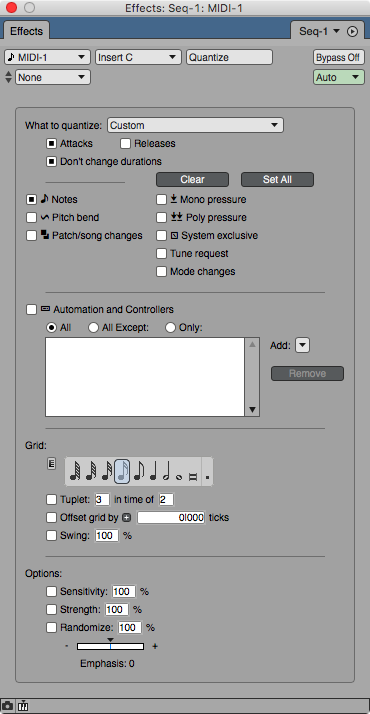Select the 64th note grid value
Screen dimensions: 370x714
click(x=91, y=471)
